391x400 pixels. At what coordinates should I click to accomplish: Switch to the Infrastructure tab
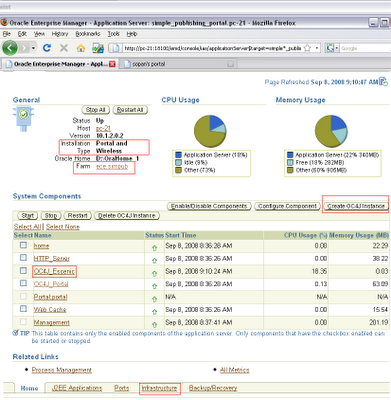(x=159, y=388)
